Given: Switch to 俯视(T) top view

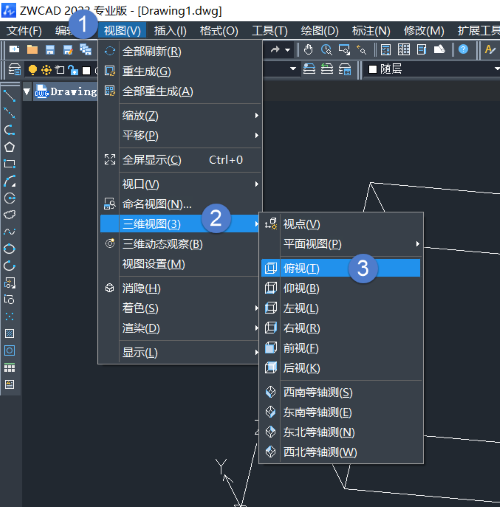Looking at the screenshot, I should 341,268.
